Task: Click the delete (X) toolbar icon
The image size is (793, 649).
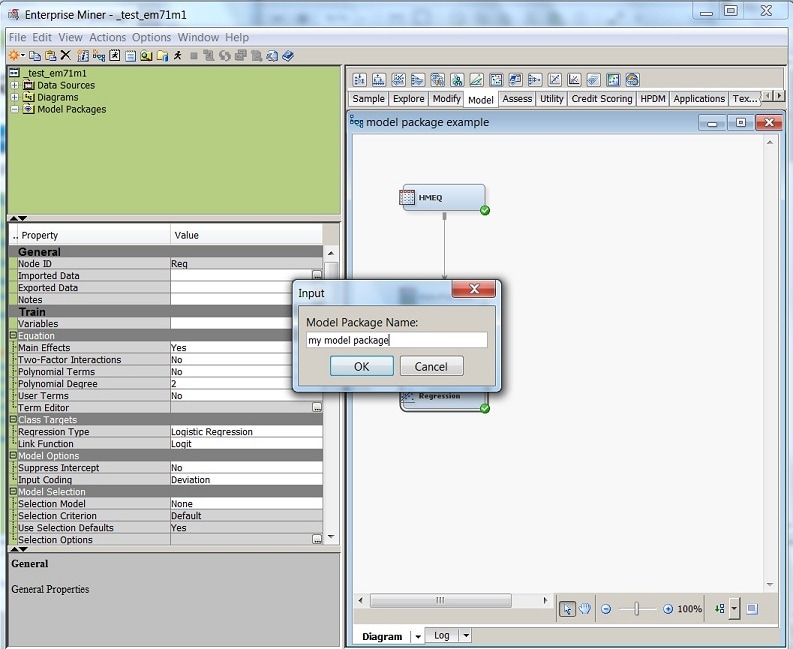Action: point(66,56)
